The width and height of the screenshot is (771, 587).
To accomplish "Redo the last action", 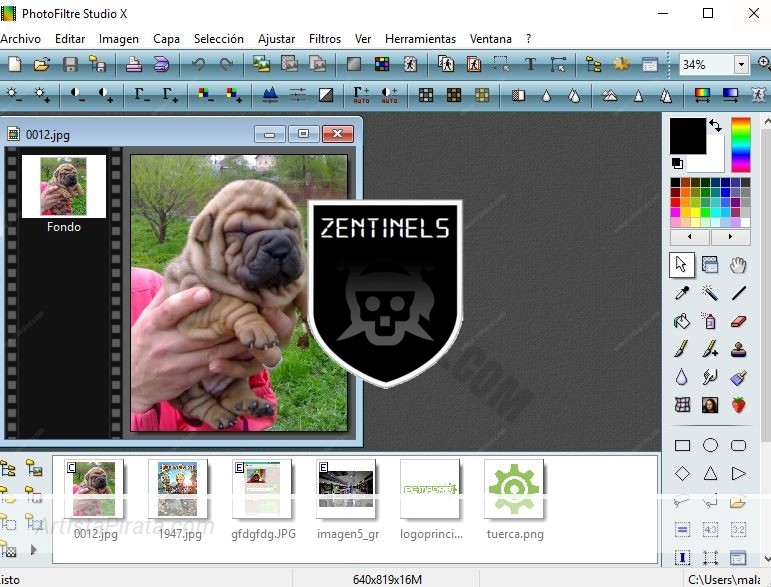I will [x=226, y=64].
